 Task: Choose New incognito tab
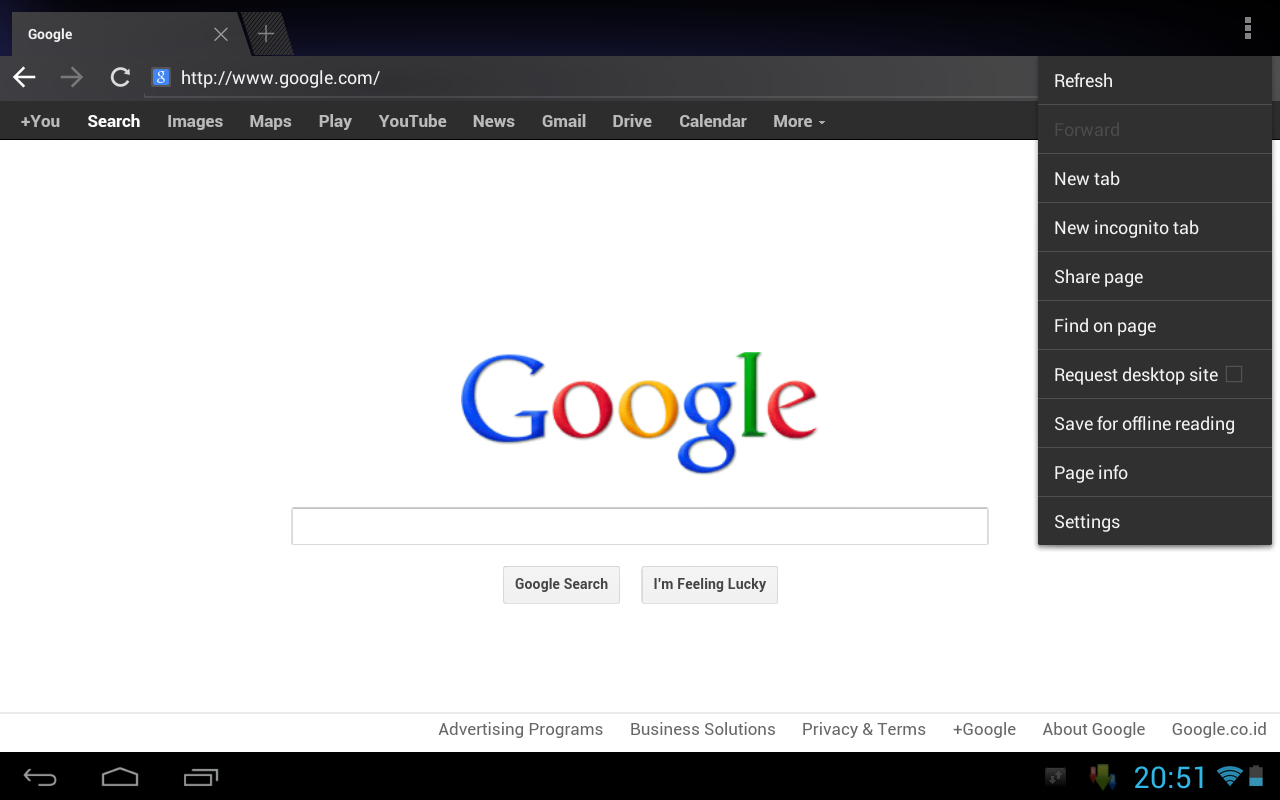coord(1155,228)
